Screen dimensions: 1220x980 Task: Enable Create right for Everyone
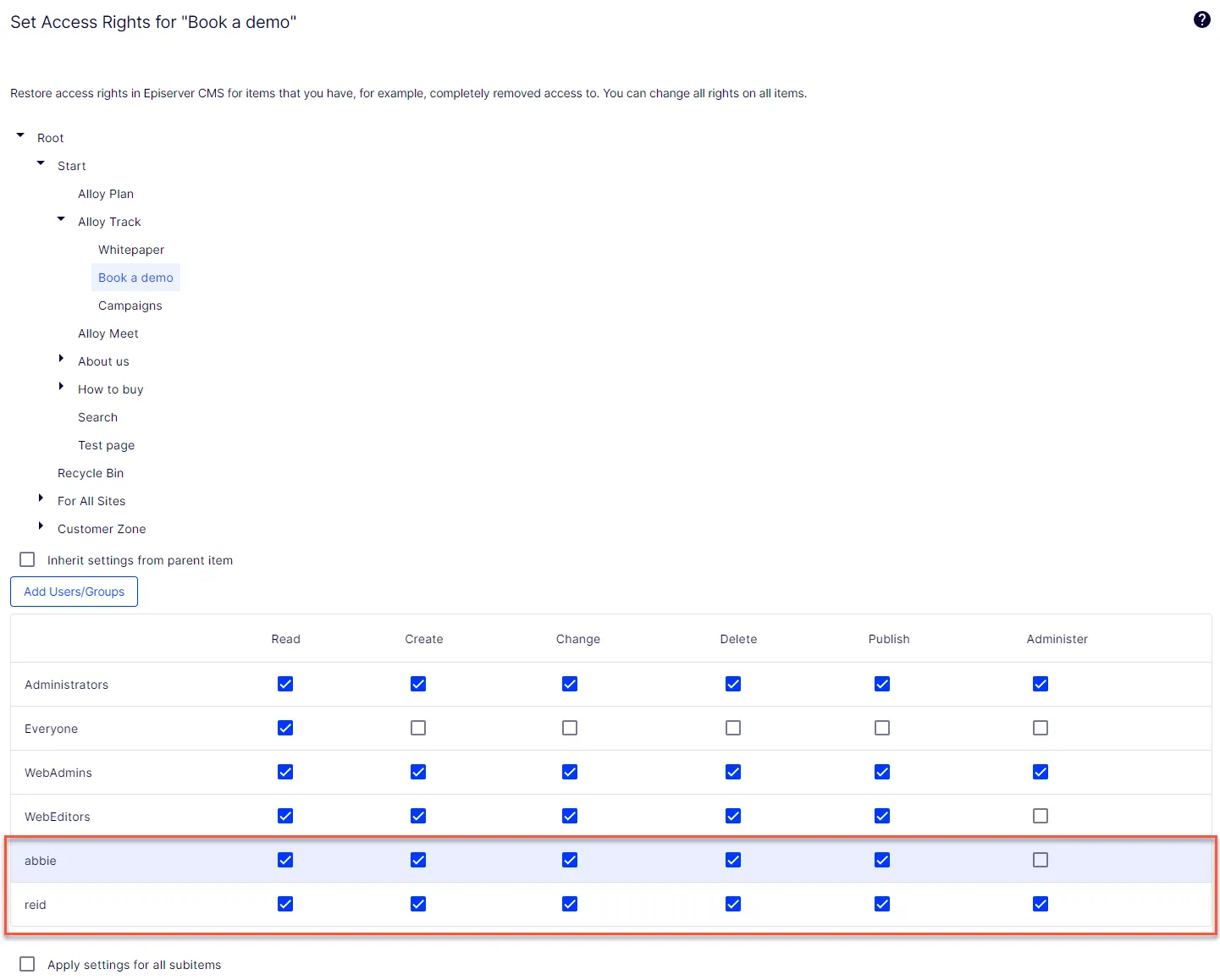click(x=418, y=728)
